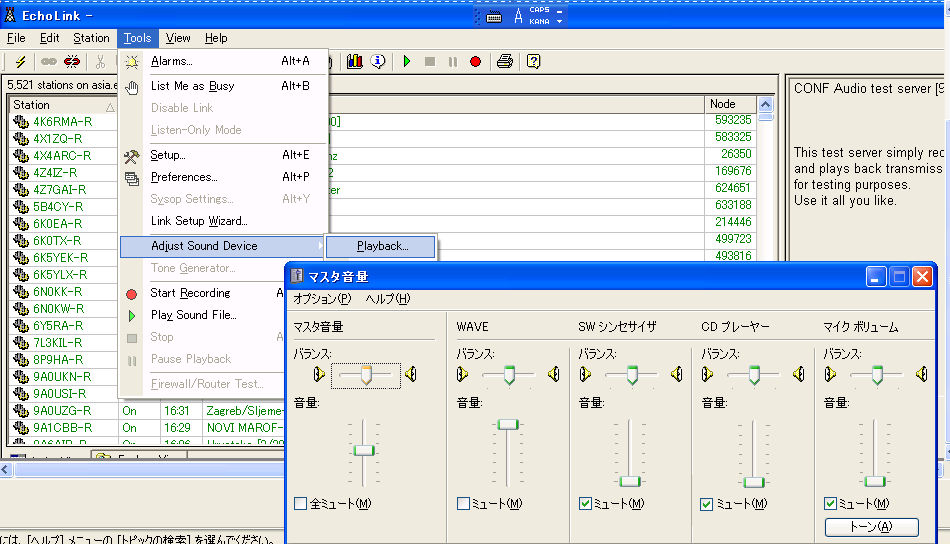
Task: Click the master volume level slider
Action: point(364,452)
